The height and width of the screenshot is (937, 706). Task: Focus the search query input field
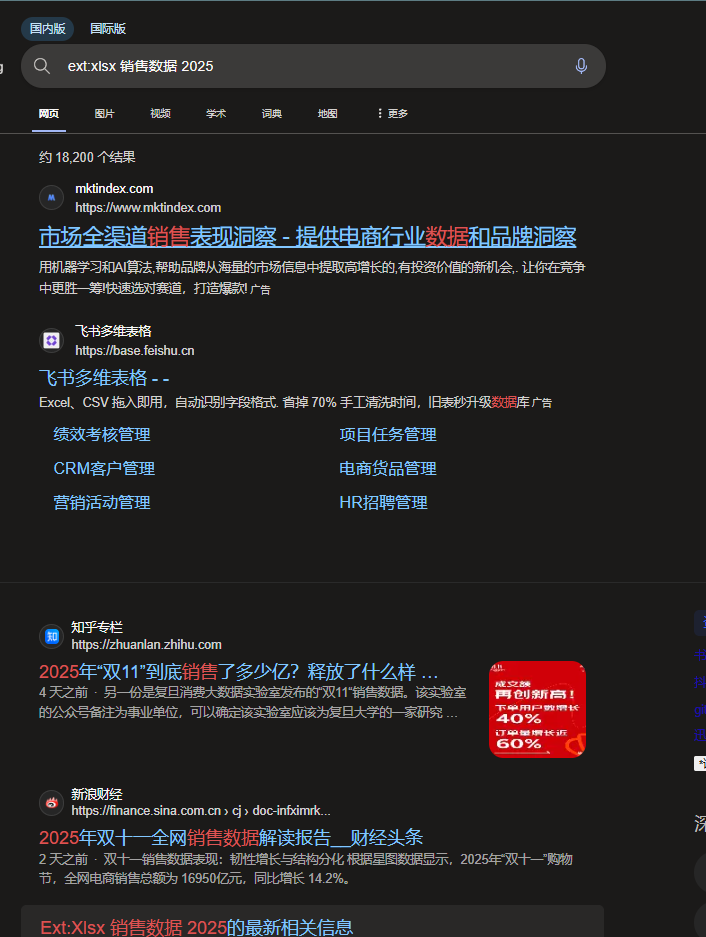[313, 66]
